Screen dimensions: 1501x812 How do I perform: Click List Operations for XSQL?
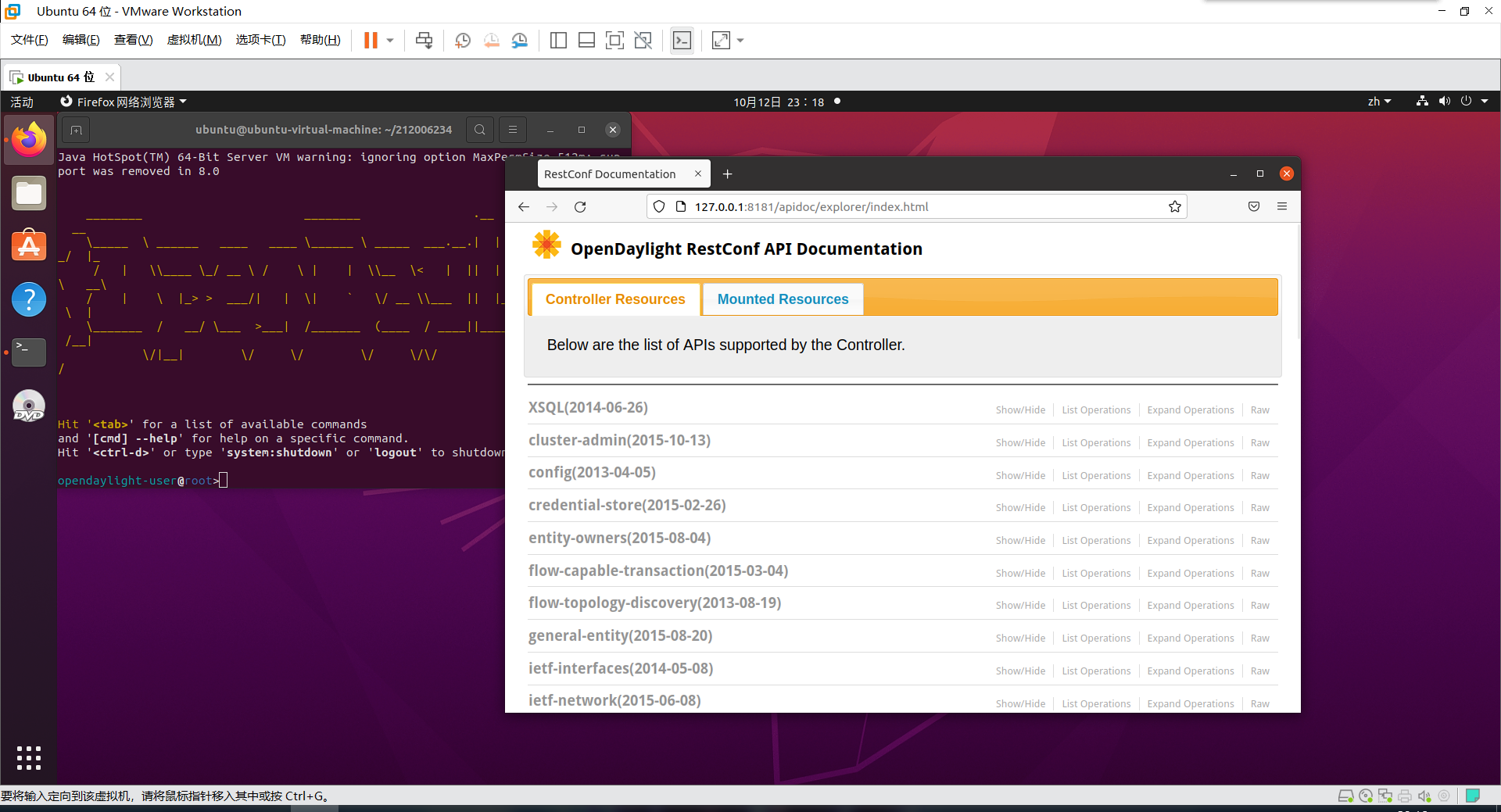click(1096, 410)
